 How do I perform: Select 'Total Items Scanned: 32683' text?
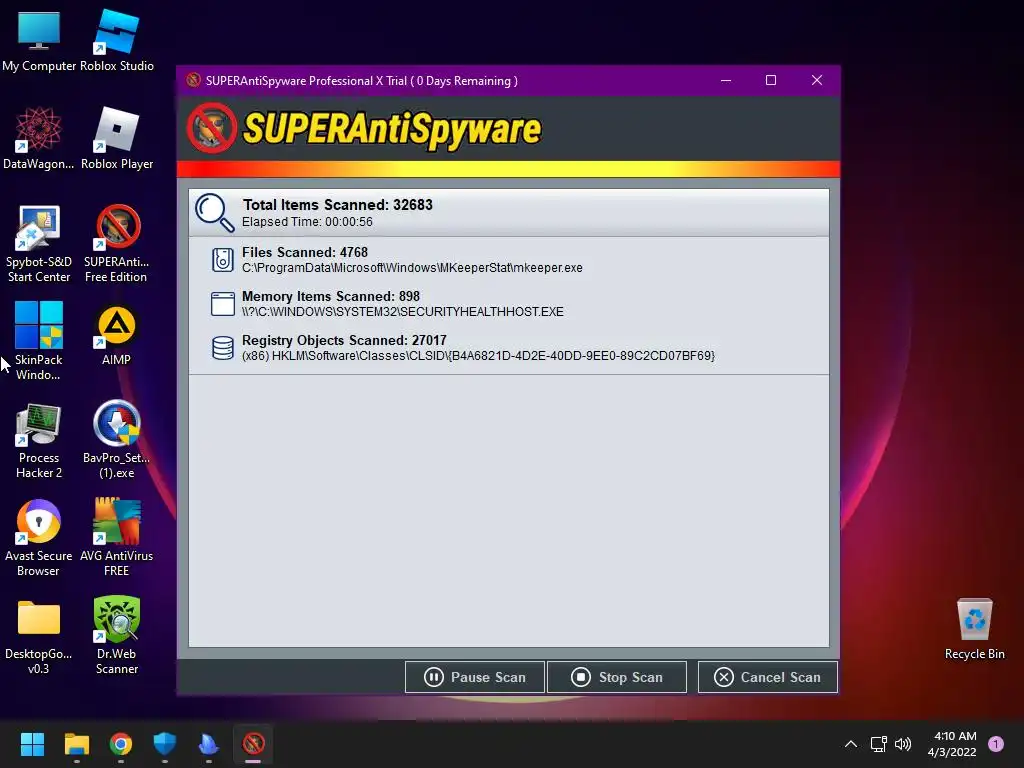(x=338, y=205)
